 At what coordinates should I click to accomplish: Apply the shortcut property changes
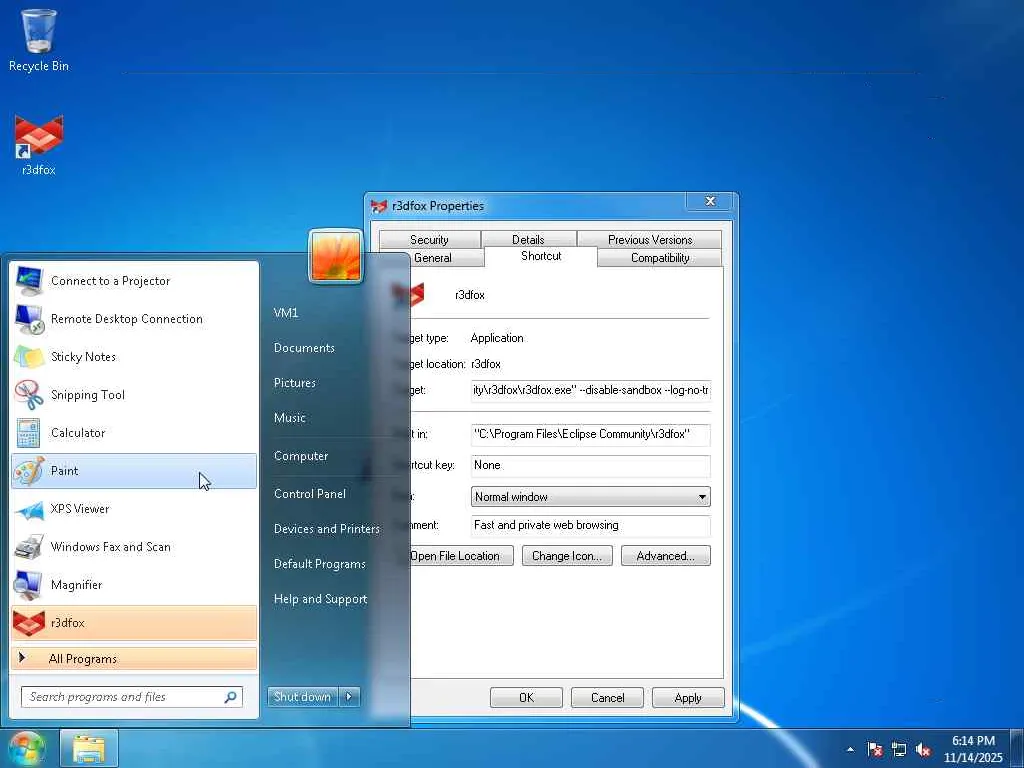tap(688, 697)
